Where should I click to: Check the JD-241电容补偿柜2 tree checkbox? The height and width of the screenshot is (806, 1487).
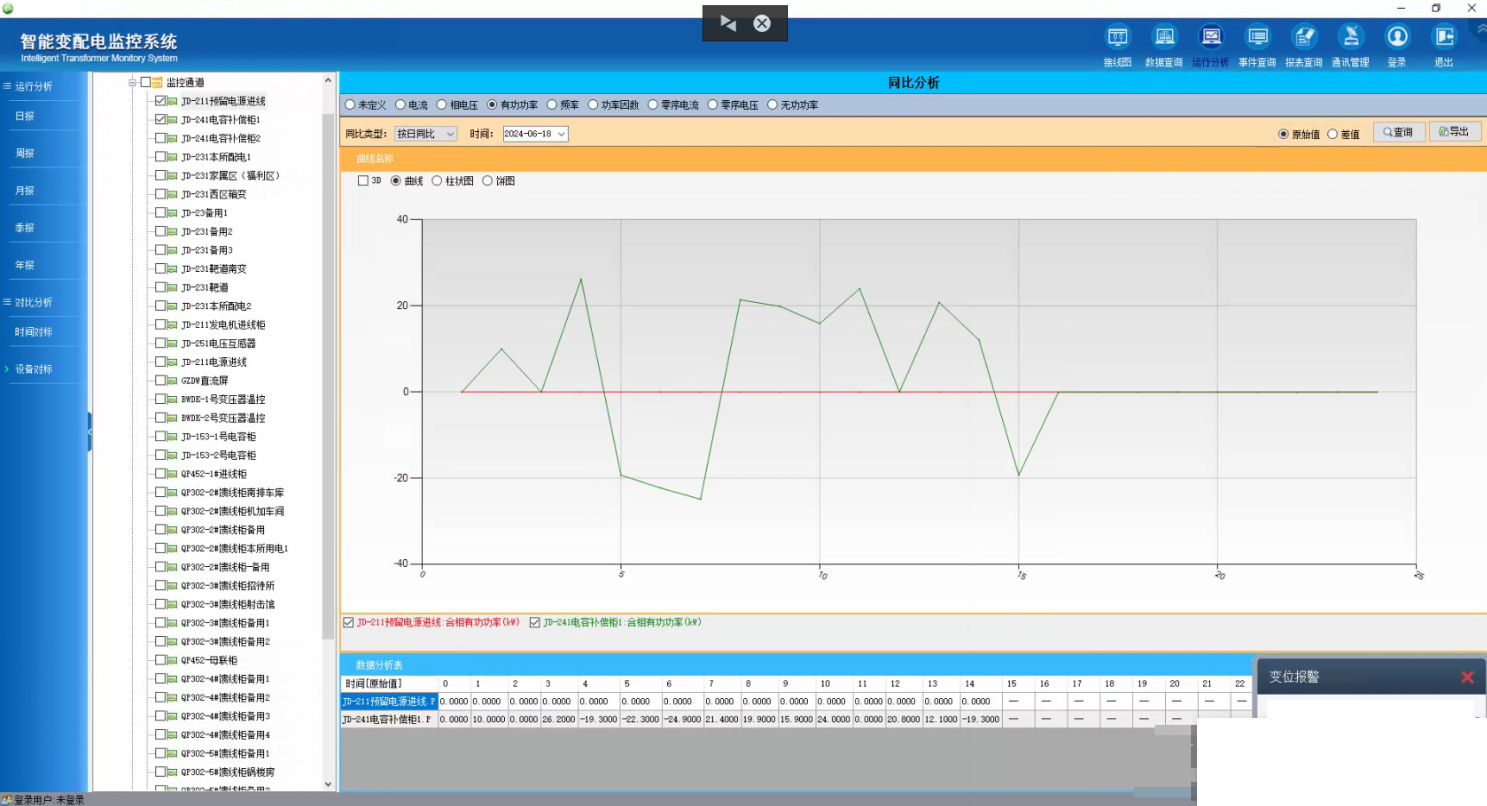click(161, 138)
